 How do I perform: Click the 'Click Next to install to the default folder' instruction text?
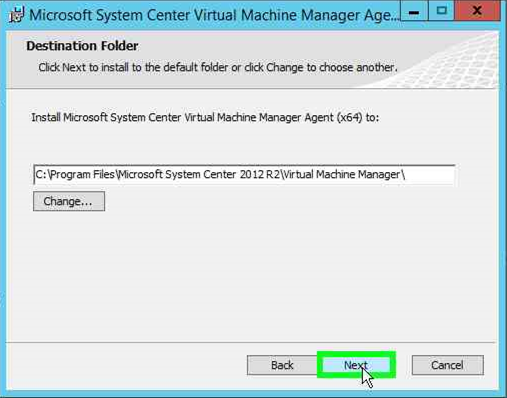click(x=218, y=68)
